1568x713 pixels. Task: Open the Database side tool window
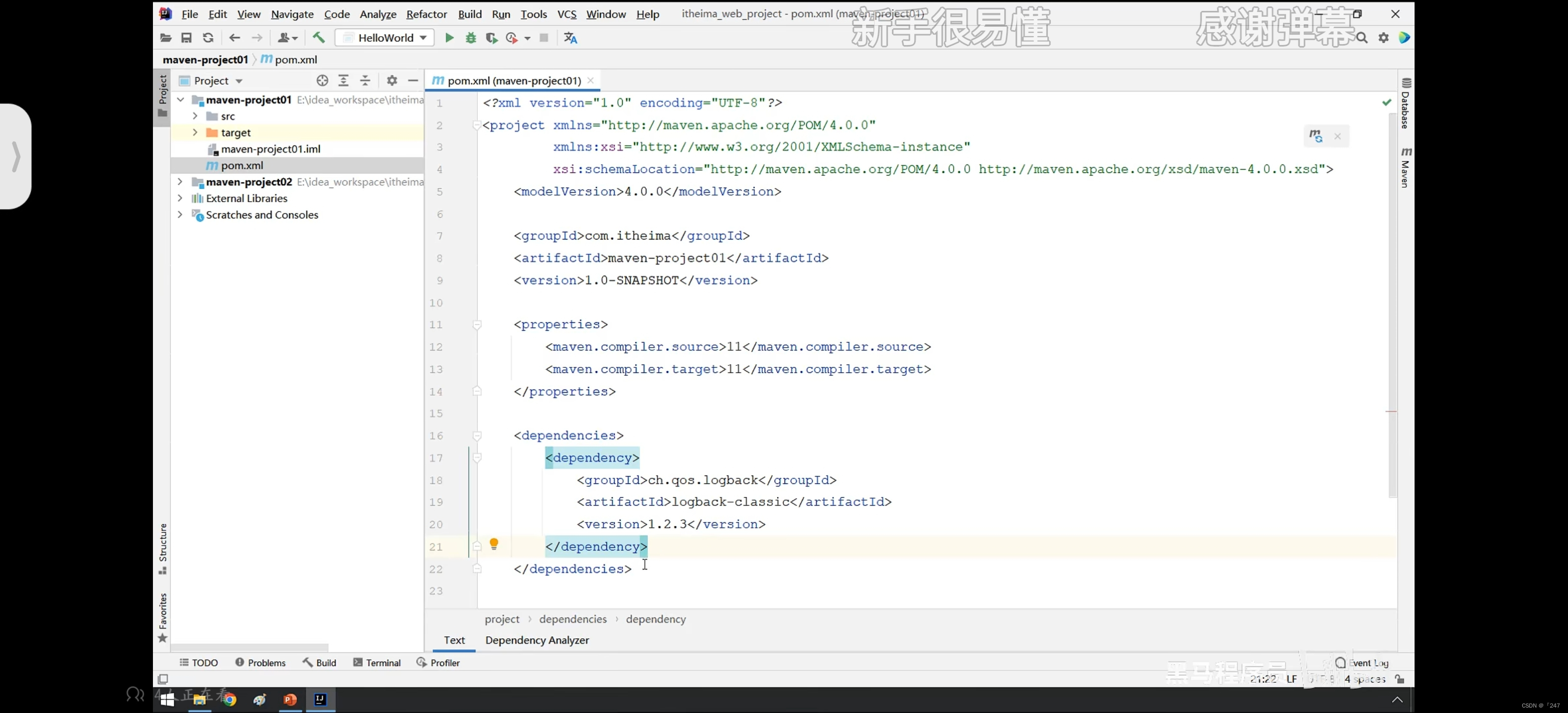(x=1406, y=103)
